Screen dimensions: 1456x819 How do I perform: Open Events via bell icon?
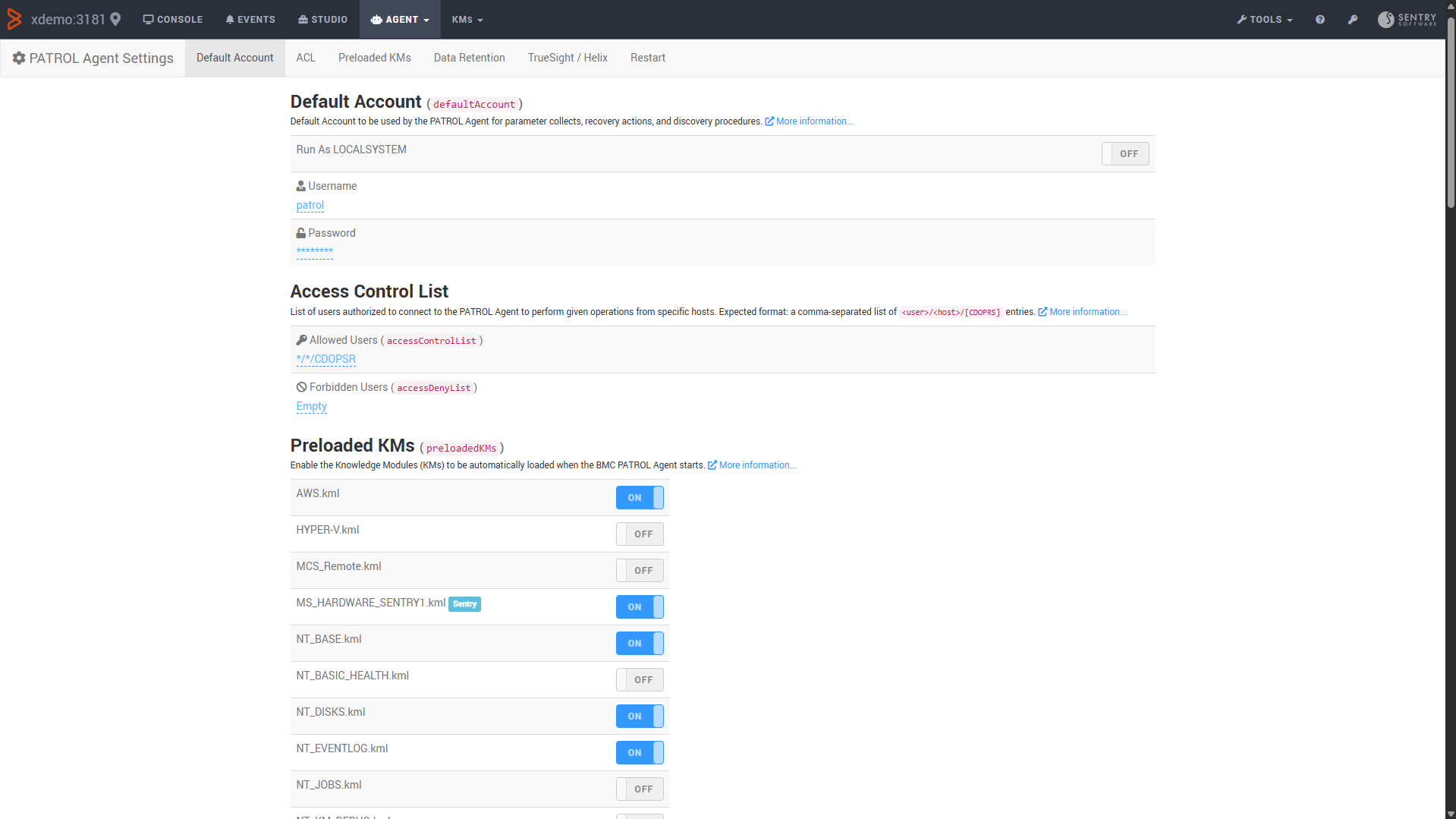250,20
